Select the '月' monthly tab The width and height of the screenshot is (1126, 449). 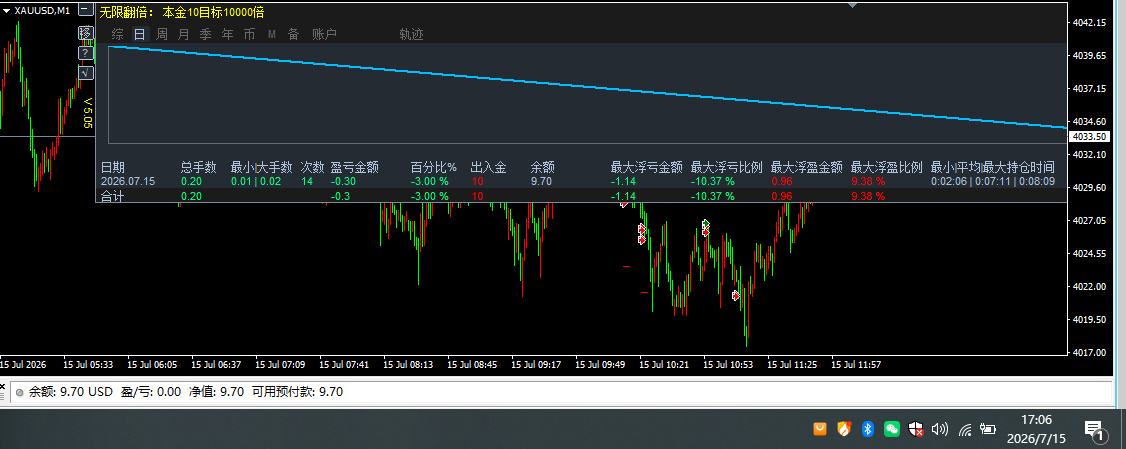[184, 34]
